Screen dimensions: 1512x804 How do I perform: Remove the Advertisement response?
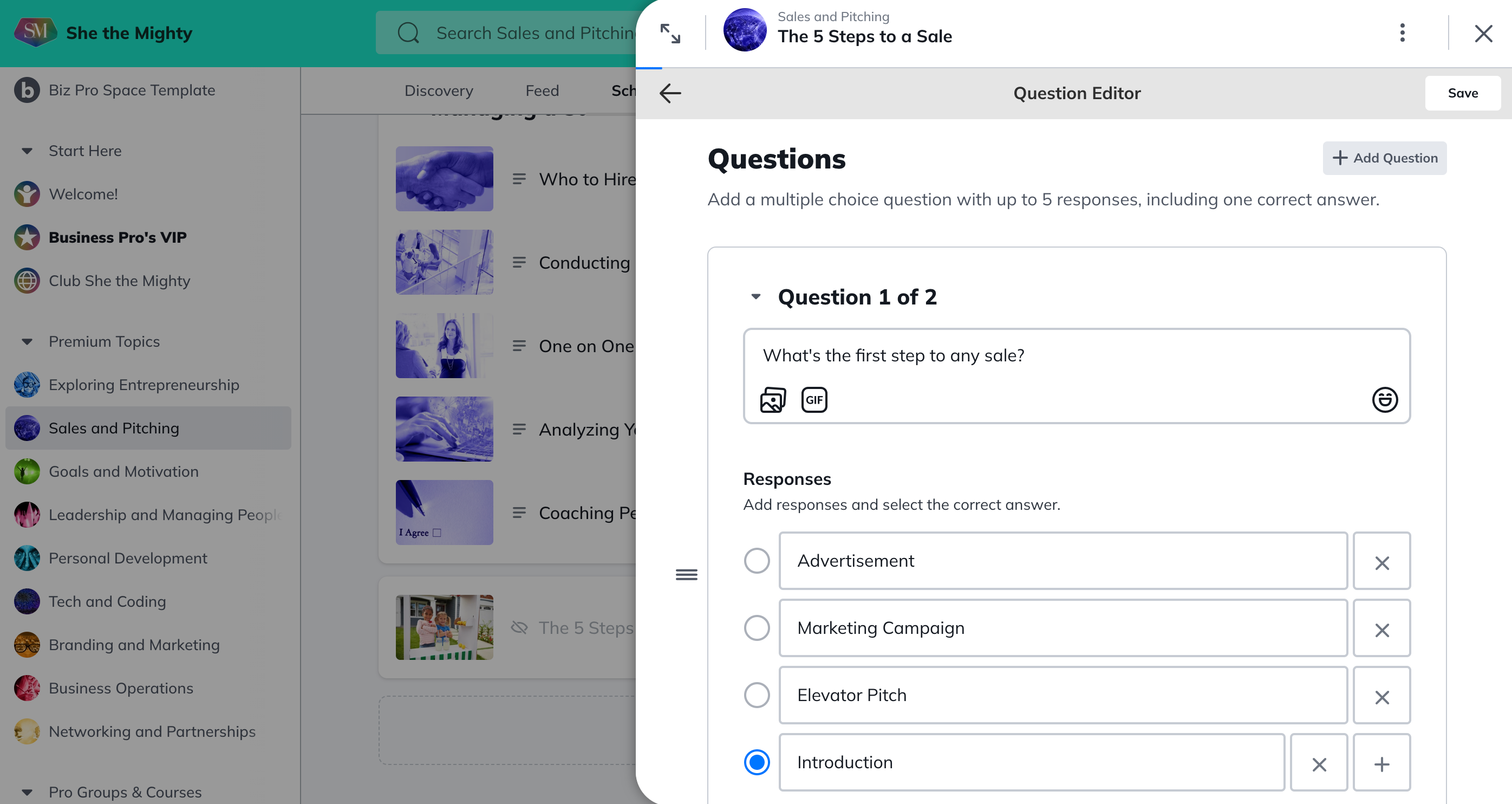pos(1381,562)
